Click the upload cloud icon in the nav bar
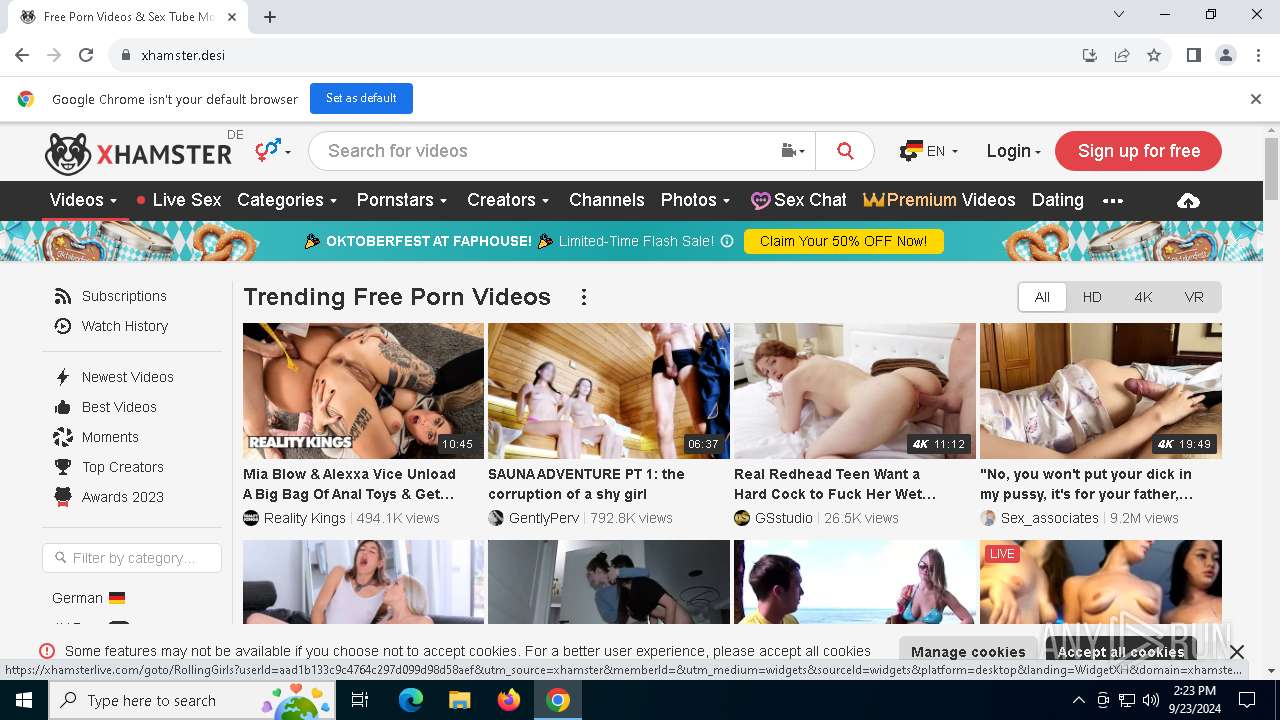 (1188, 201)
